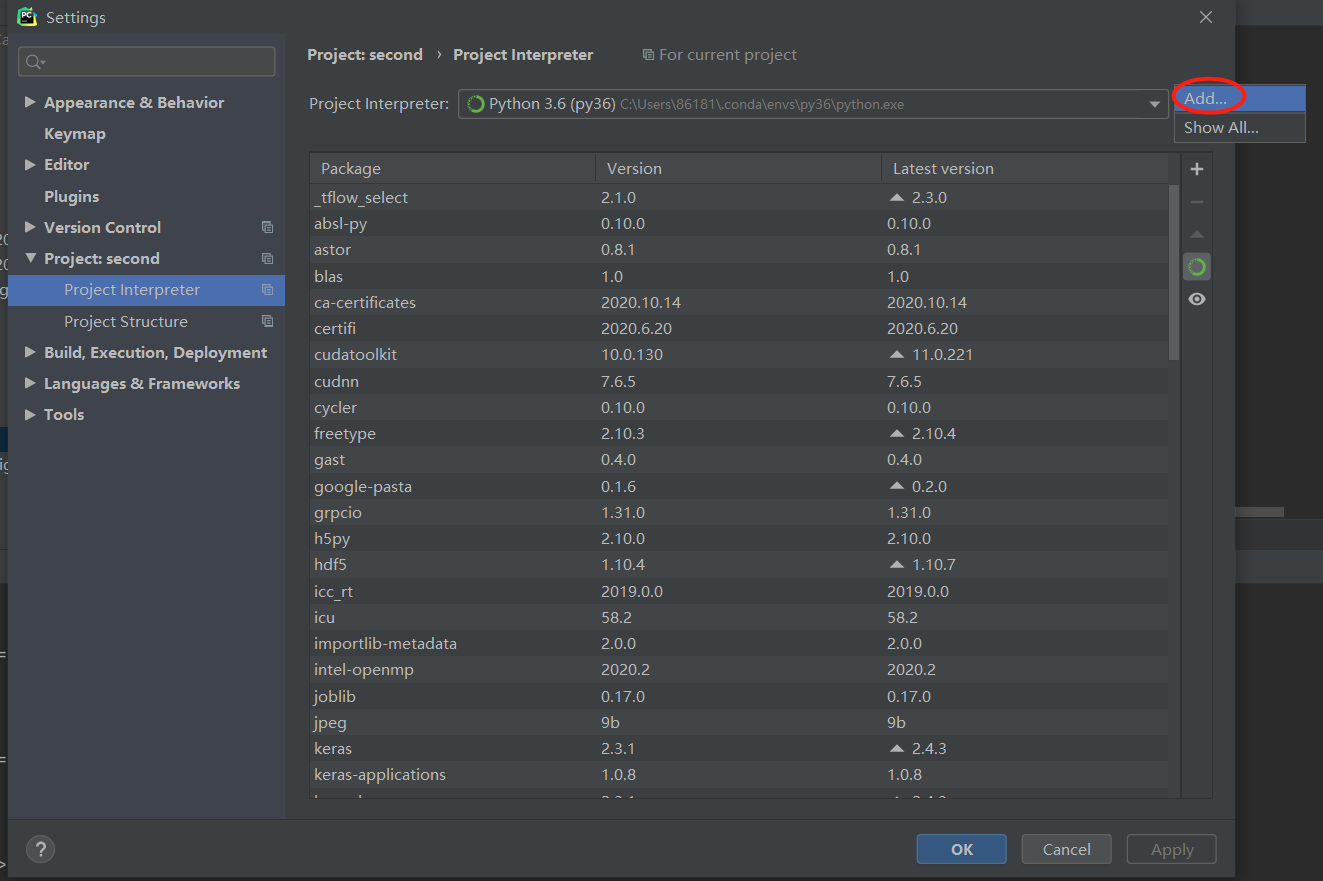Sort by the Version column header
This screenshot has height=881, width=1323.
[738, 168]
